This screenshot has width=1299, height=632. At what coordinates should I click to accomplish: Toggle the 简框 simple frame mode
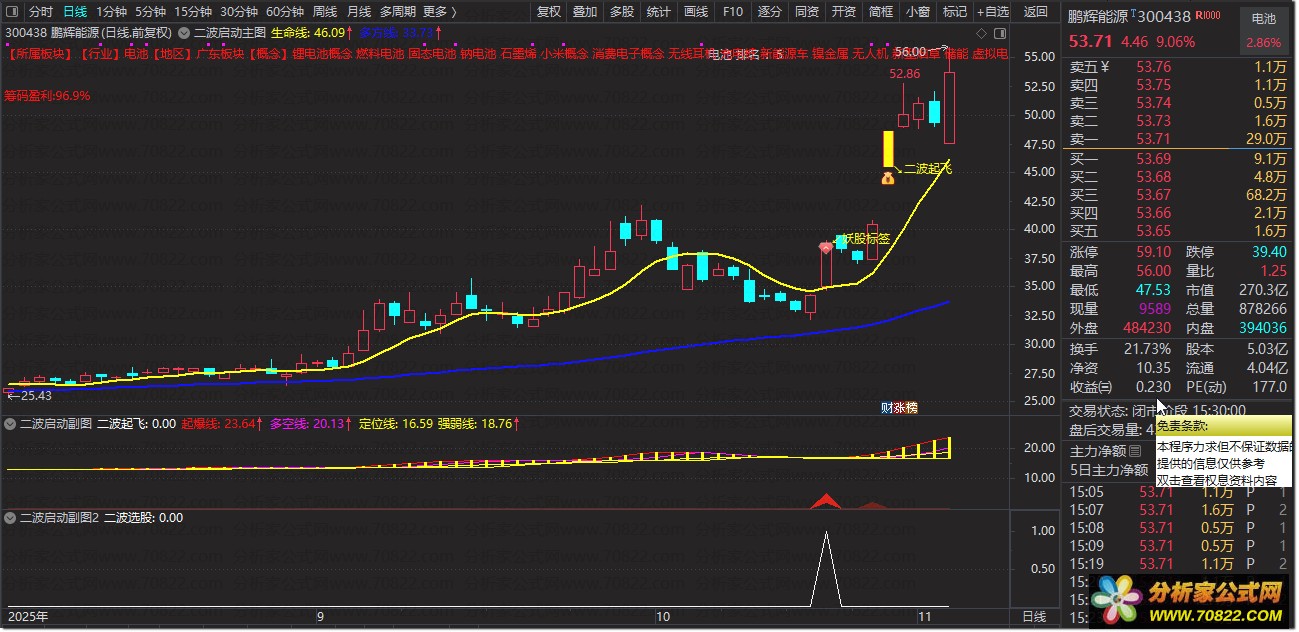point(880,12)
